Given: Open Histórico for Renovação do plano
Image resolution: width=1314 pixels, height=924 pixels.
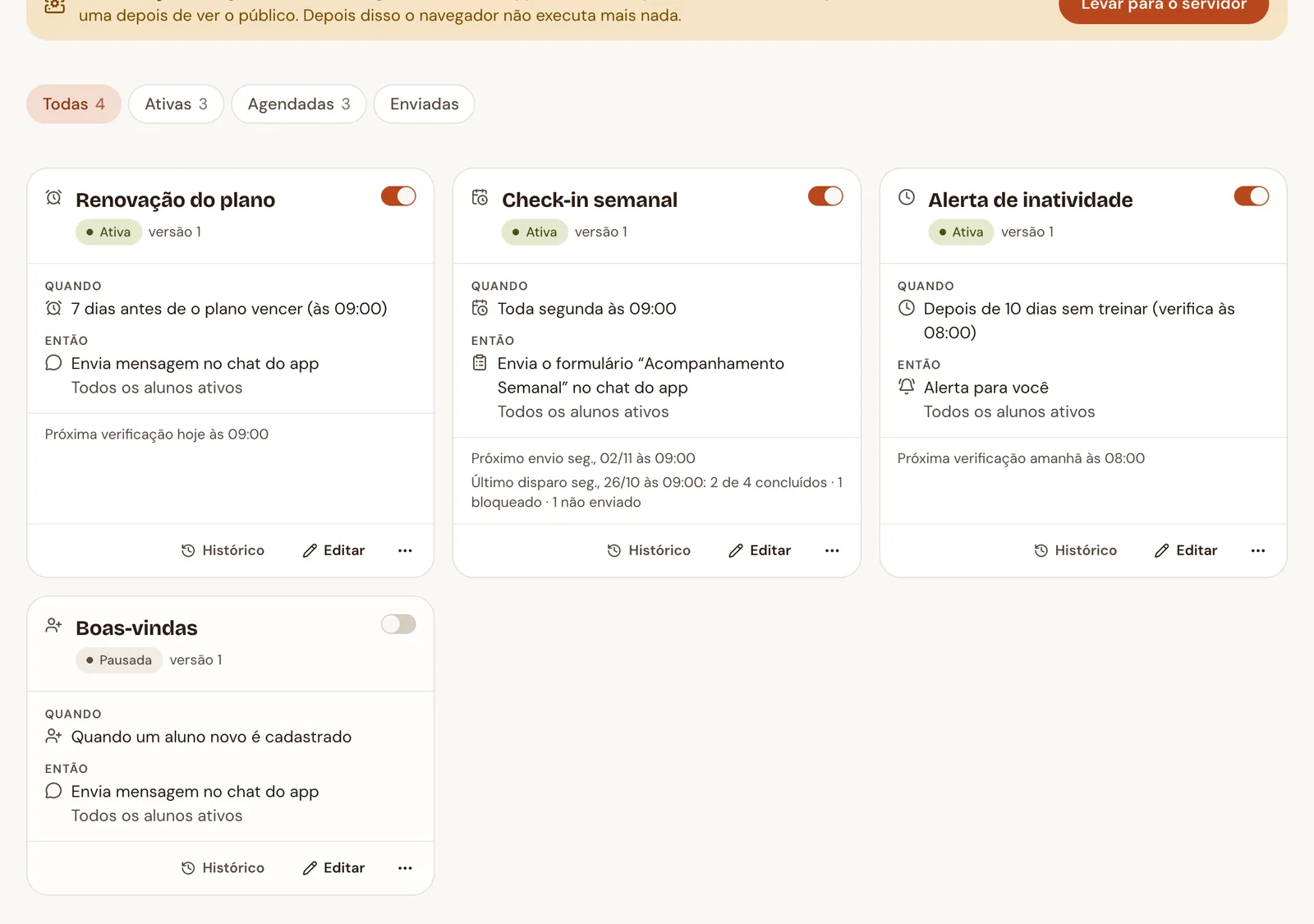Looking at the screenshot, I should pos(223,550).
